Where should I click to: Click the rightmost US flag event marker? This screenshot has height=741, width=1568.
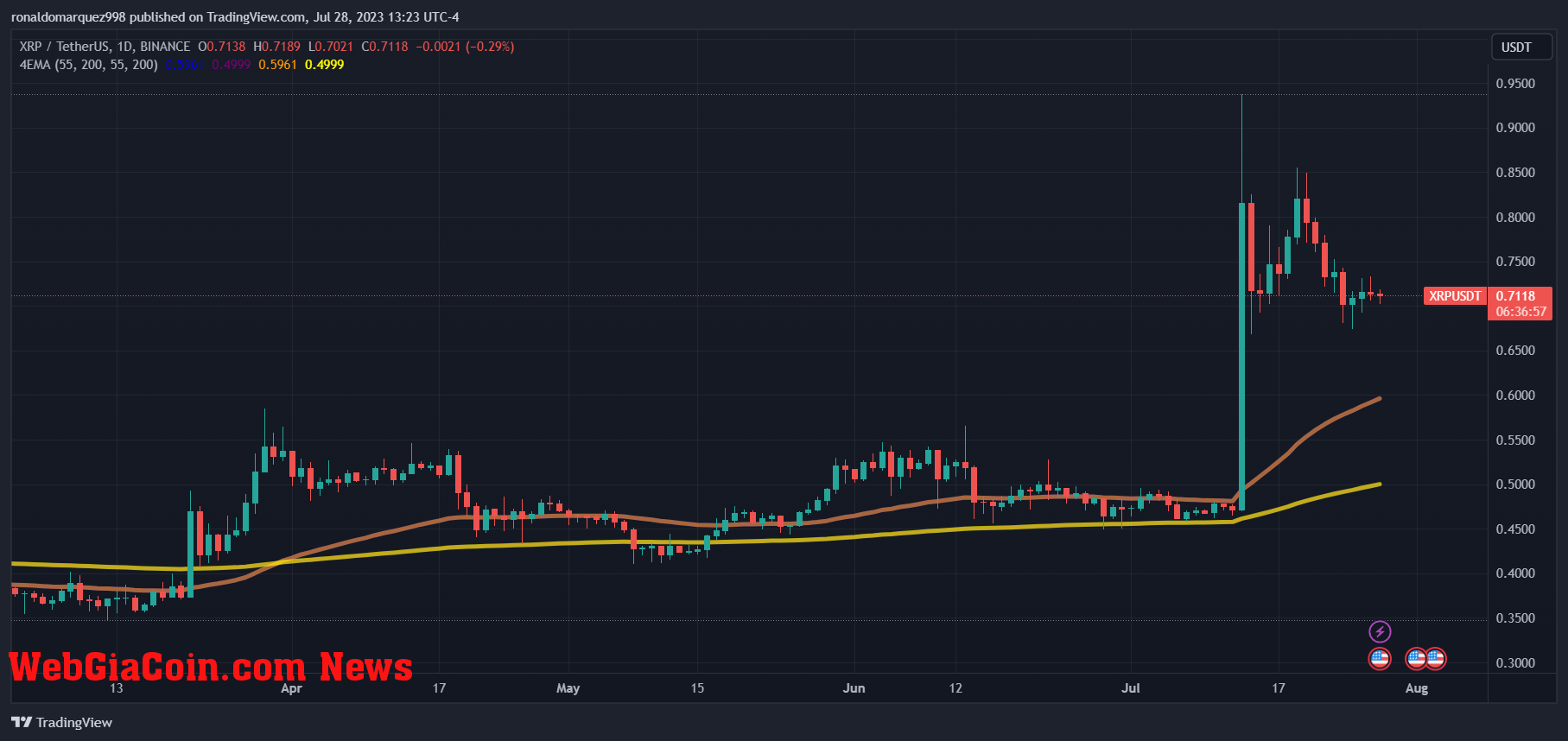[x=1435, y=659]
